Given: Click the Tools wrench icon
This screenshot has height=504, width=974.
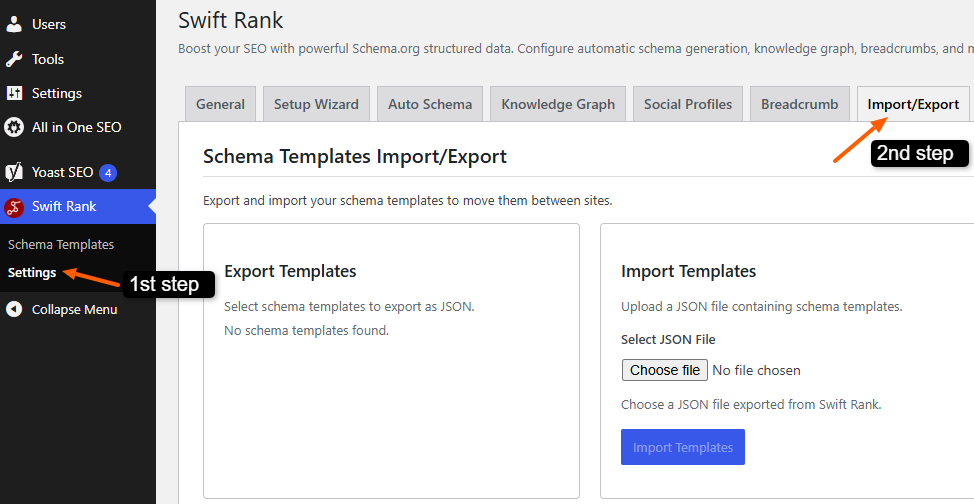Looking at the screenshot, I should click(14, 59).
